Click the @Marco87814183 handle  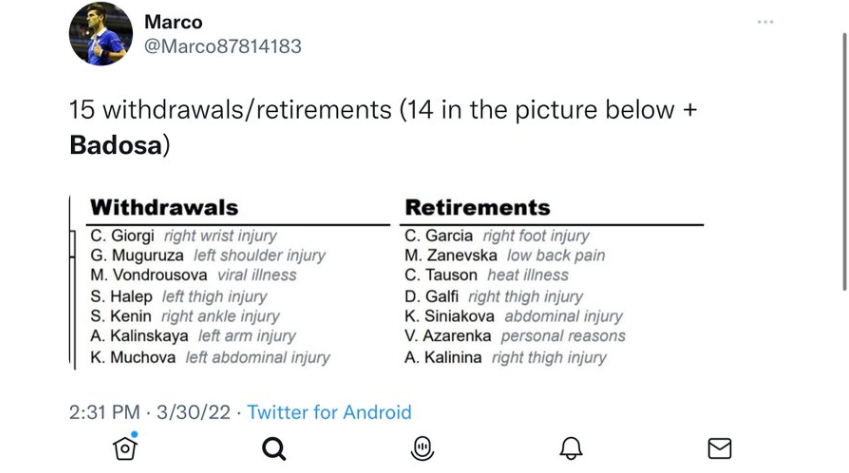222,47
